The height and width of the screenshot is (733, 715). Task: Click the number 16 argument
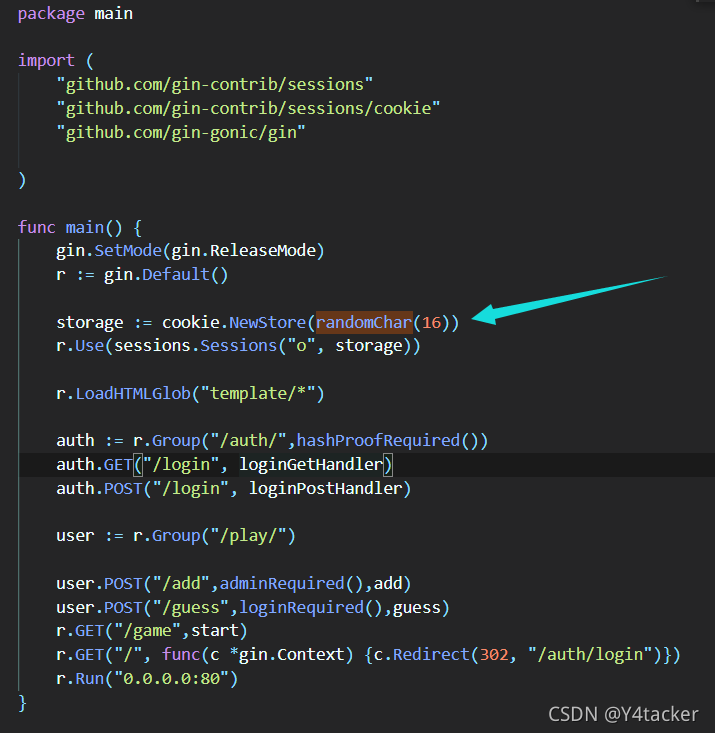(432, 323)
